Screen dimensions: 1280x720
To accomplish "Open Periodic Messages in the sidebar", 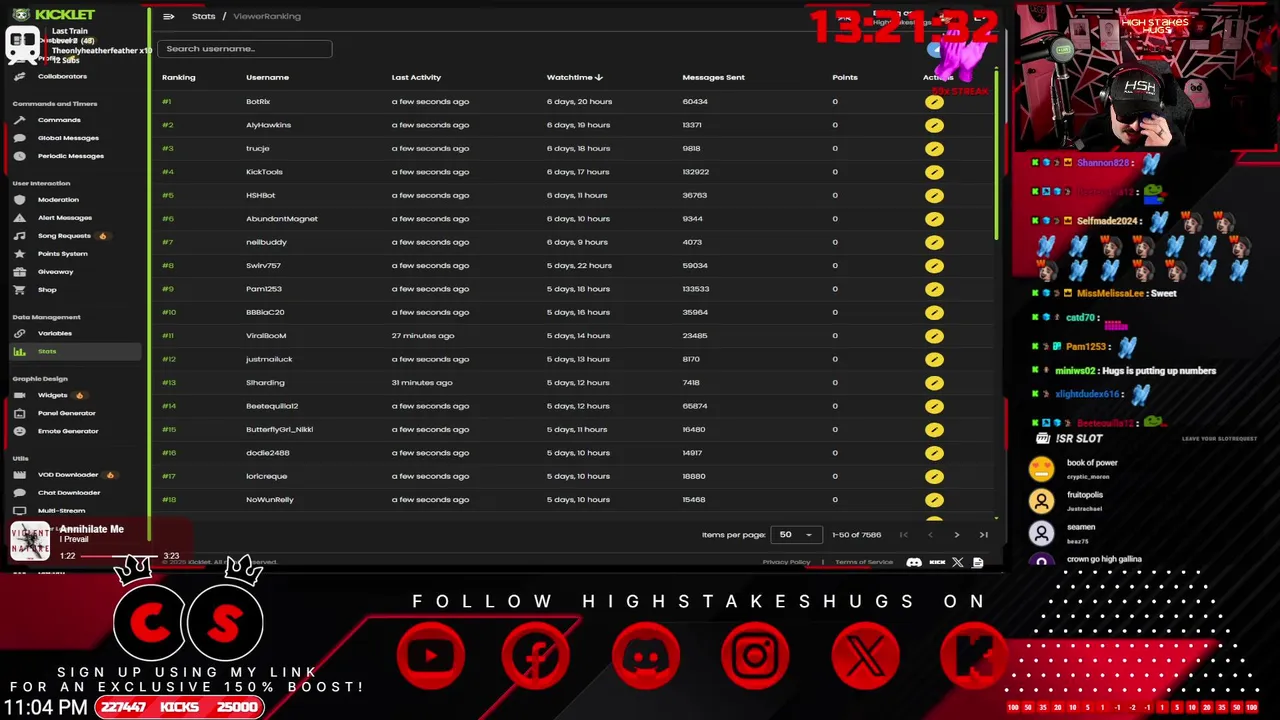I will coord(70,156).
